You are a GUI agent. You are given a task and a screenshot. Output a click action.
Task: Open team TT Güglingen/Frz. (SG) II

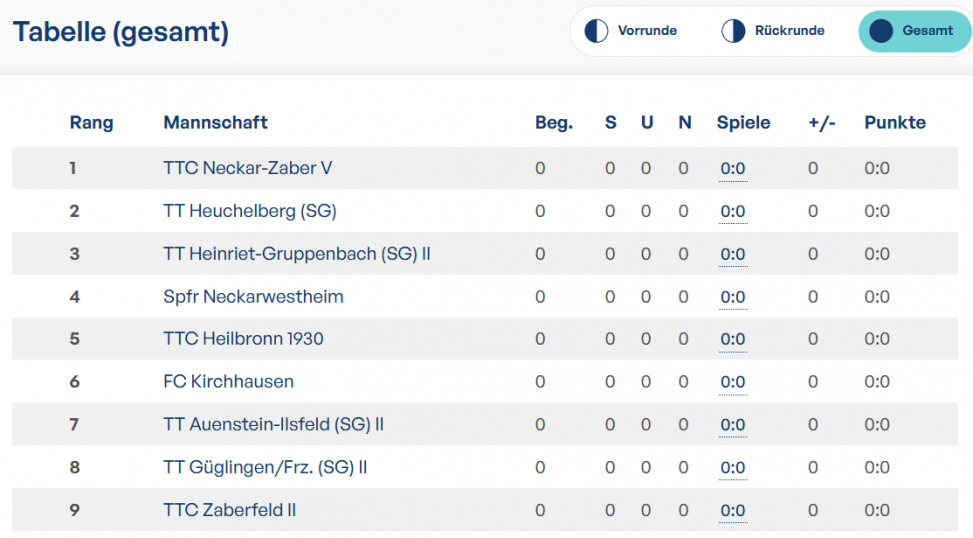[x=265, y=467]
